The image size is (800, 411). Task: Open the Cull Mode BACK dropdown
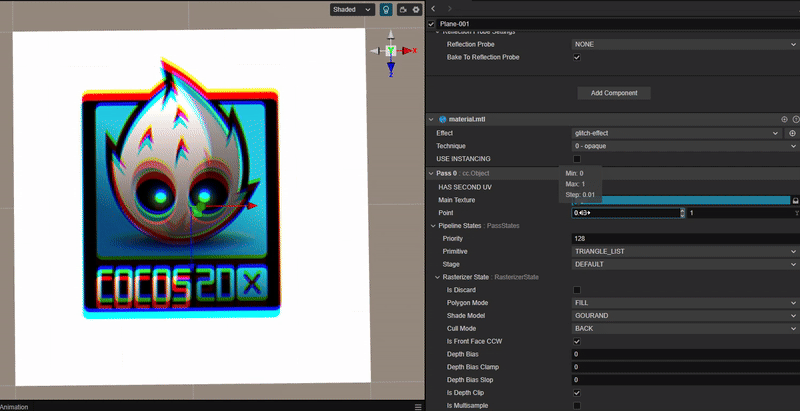685,328
